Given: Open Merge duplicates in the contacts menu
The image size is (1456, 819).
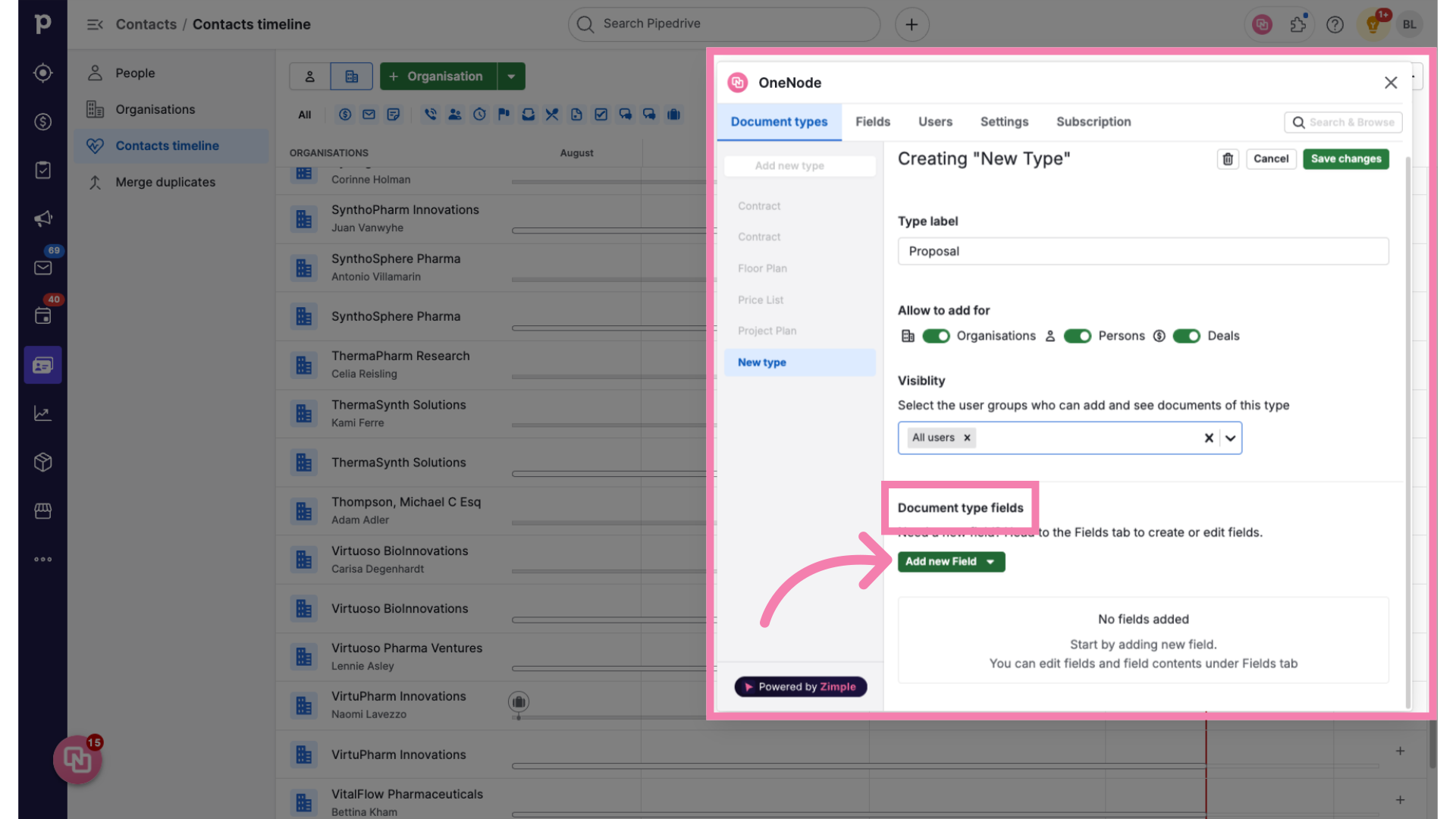Looking at the screenshot, I should coord(172,182).
